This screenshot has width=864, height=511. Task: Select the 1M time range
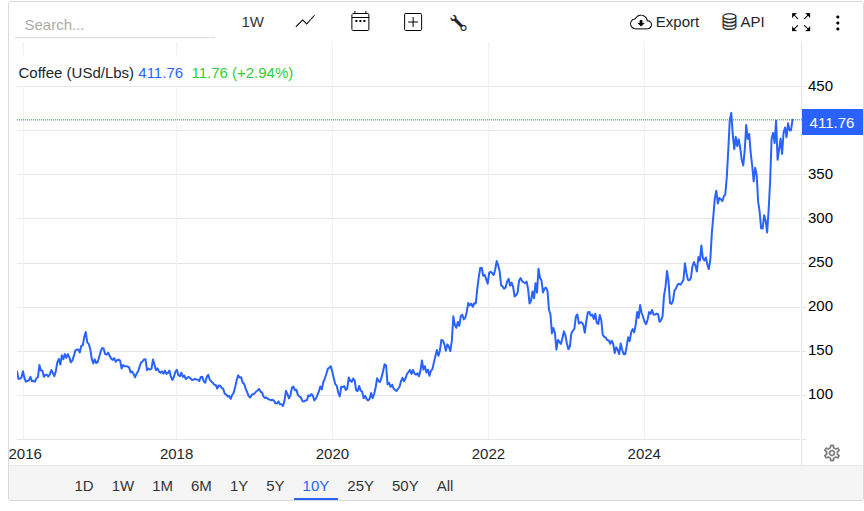tap(162, 486)
